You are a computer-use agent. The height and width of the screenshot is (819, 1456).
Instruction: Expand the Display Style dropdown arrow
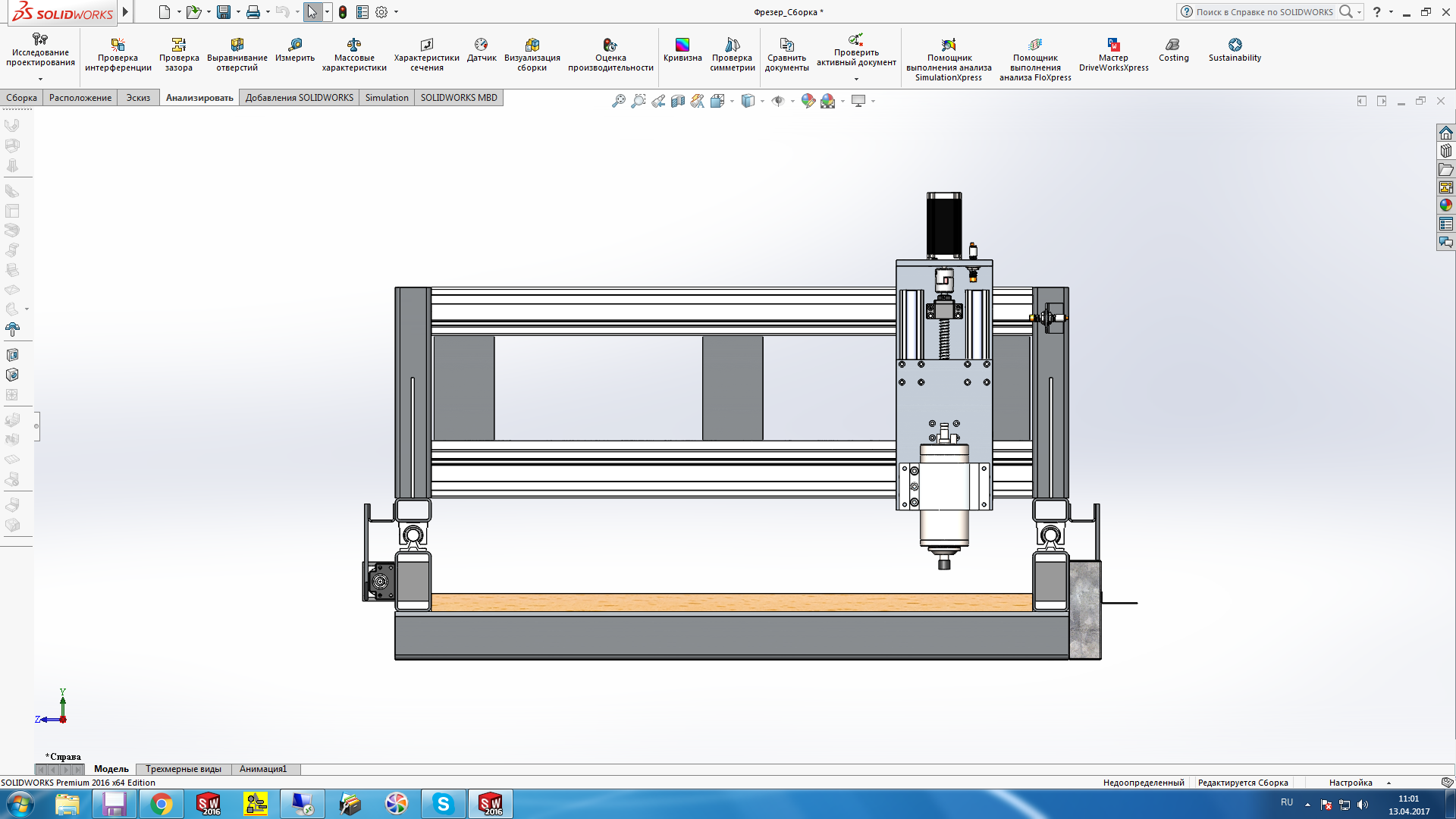[x=762, y=101]
